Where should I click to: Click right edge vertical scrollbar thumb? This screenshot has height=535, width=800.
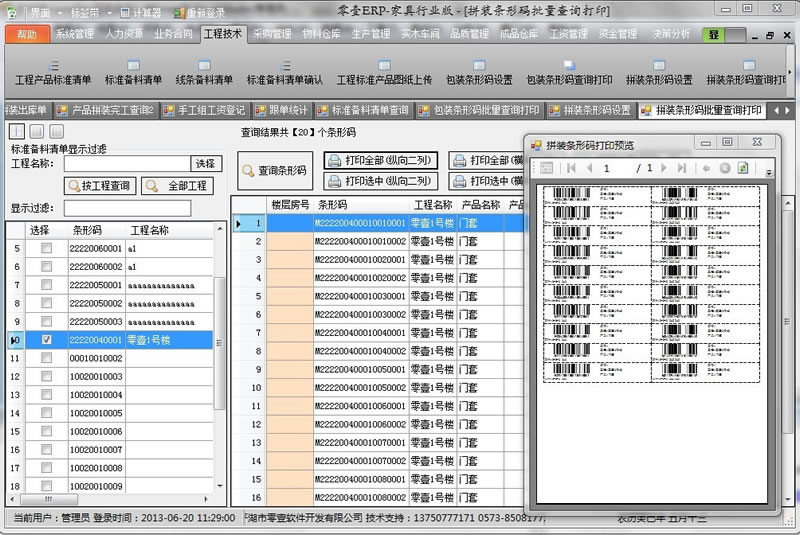787,321
